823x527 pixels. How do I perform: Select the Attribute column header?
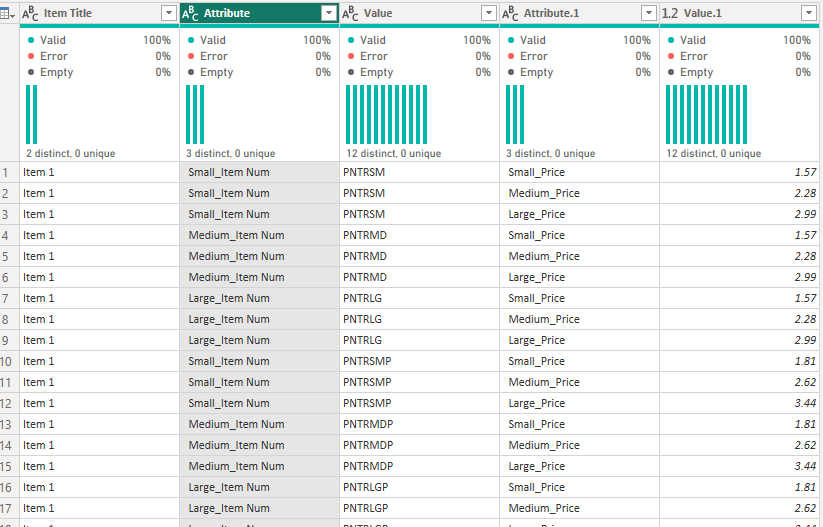pyautogui.click(x=259, y=13)
